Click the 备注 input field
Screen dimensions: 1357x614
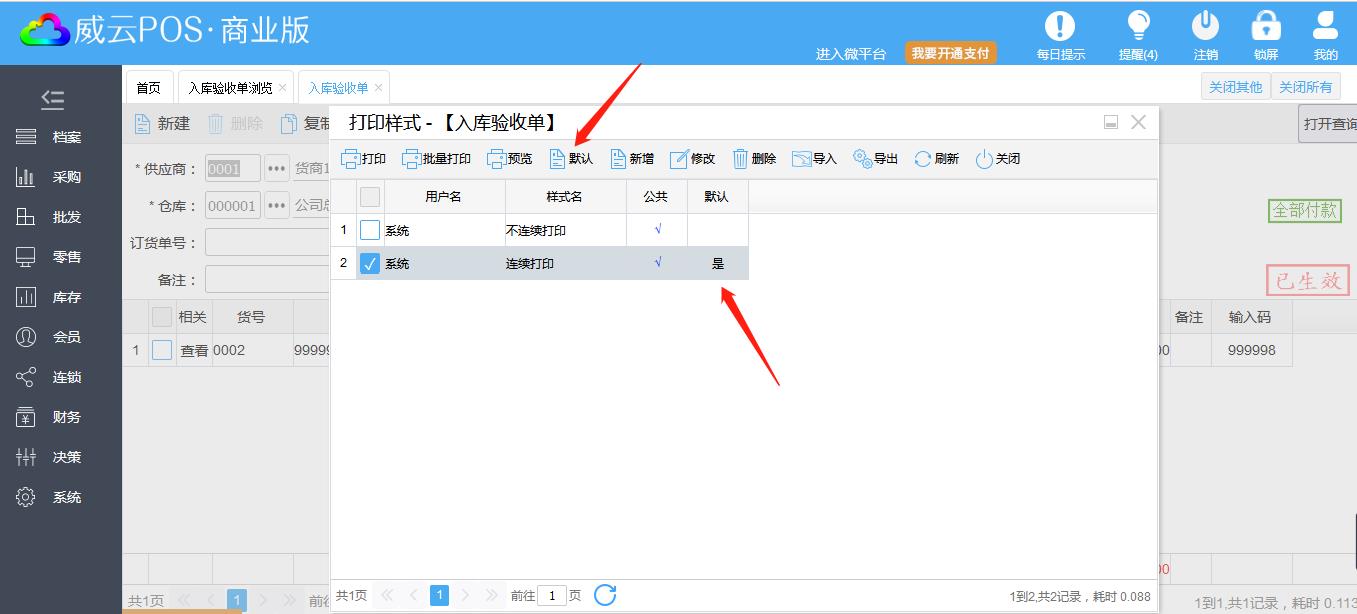(x=268, y=280)
